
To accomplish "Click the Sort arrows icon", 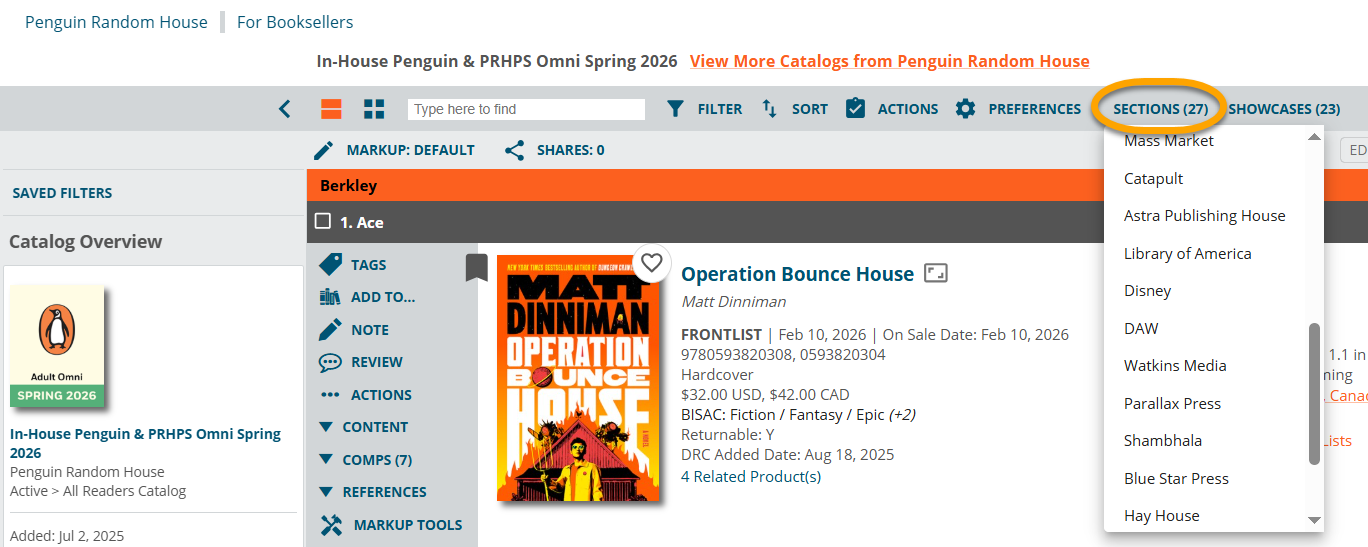I will pos(769,108).
